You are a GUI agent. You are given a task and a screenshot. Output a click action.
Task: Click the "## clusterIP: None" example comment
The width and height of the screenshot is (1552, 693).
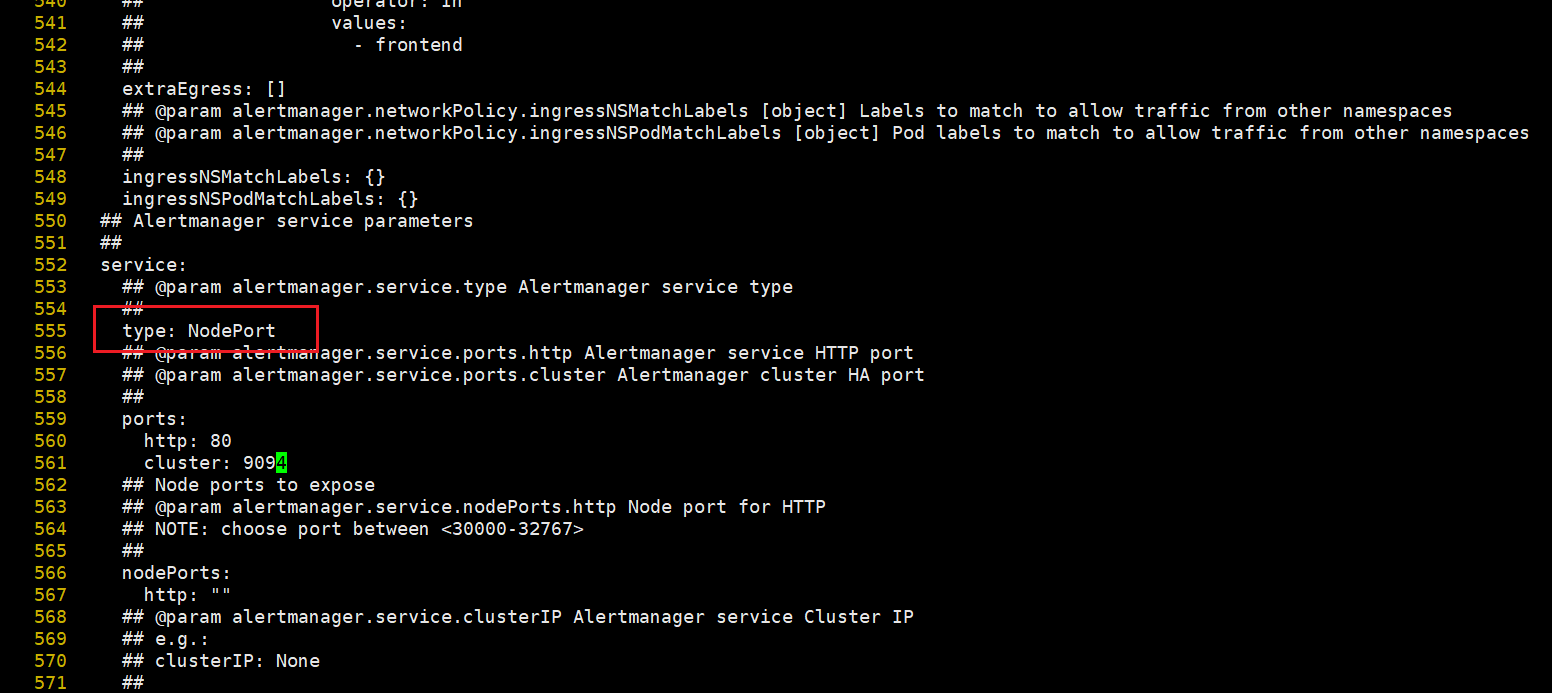click(237, 661)
